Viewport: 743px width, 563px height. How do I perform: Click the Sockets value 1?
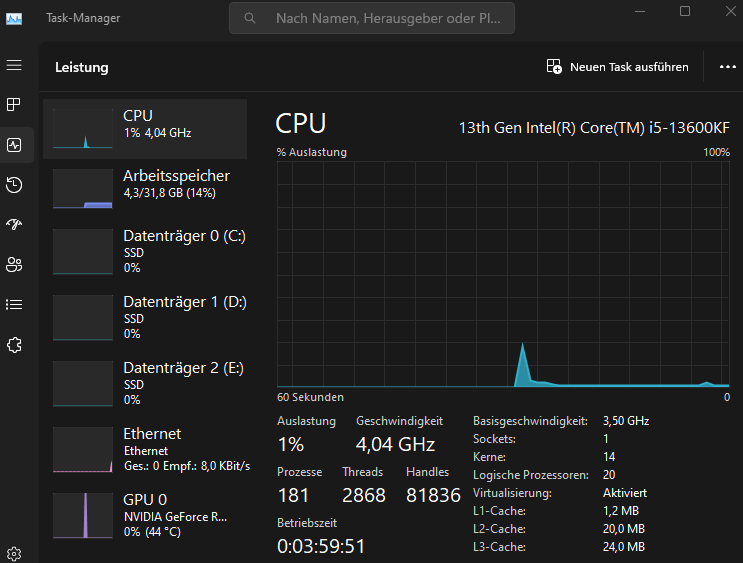click(x=606, y=439)
